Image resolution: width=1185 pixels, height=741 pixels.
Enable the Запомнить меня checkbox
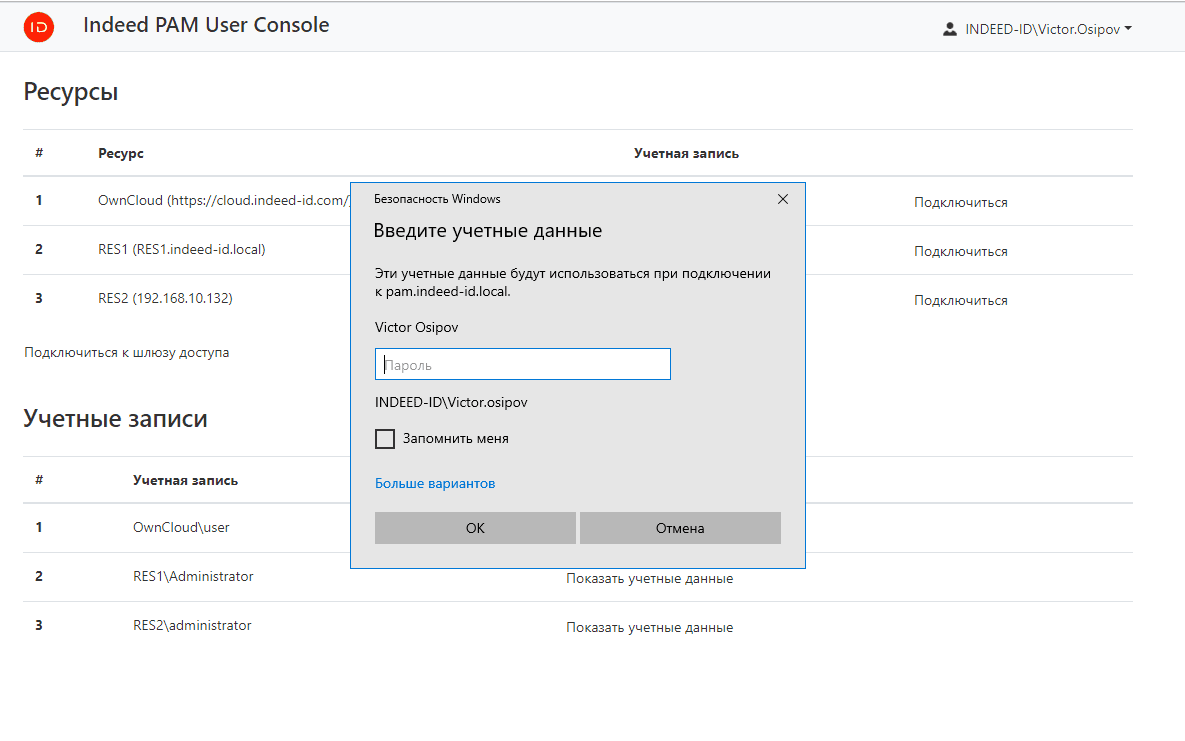click(x=385, y=439)
